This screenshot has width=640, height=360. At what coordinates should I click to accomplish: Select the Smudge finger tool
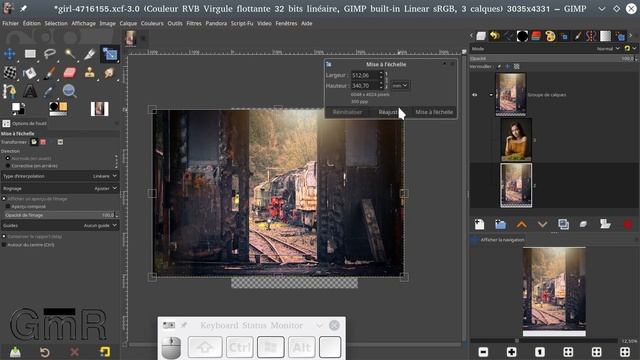point(110,73)
